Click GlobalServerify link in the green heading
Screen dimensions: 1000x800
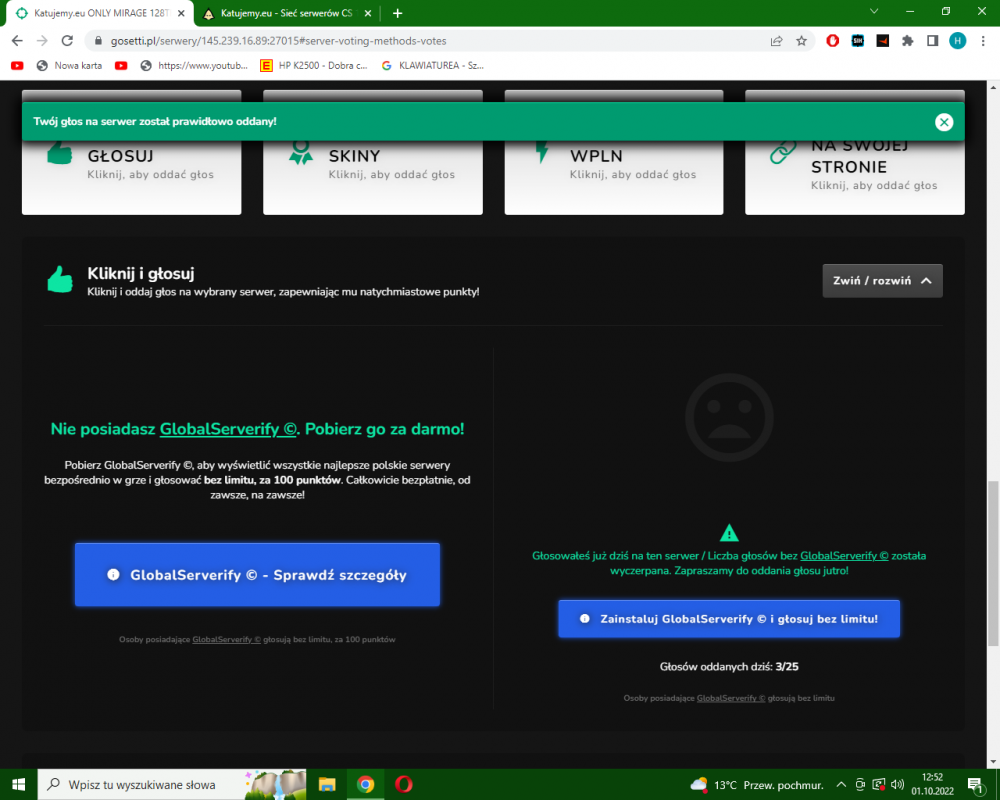(x=228, y=429)
